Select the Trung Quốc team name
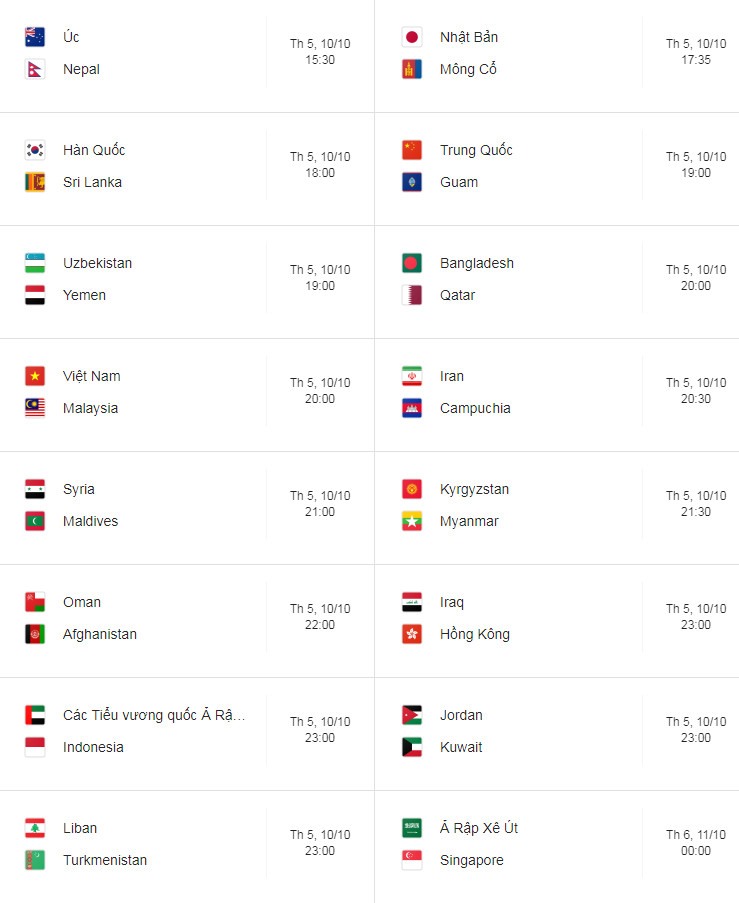The height and width of the screenshot is (903, 739). pos(476,150)
